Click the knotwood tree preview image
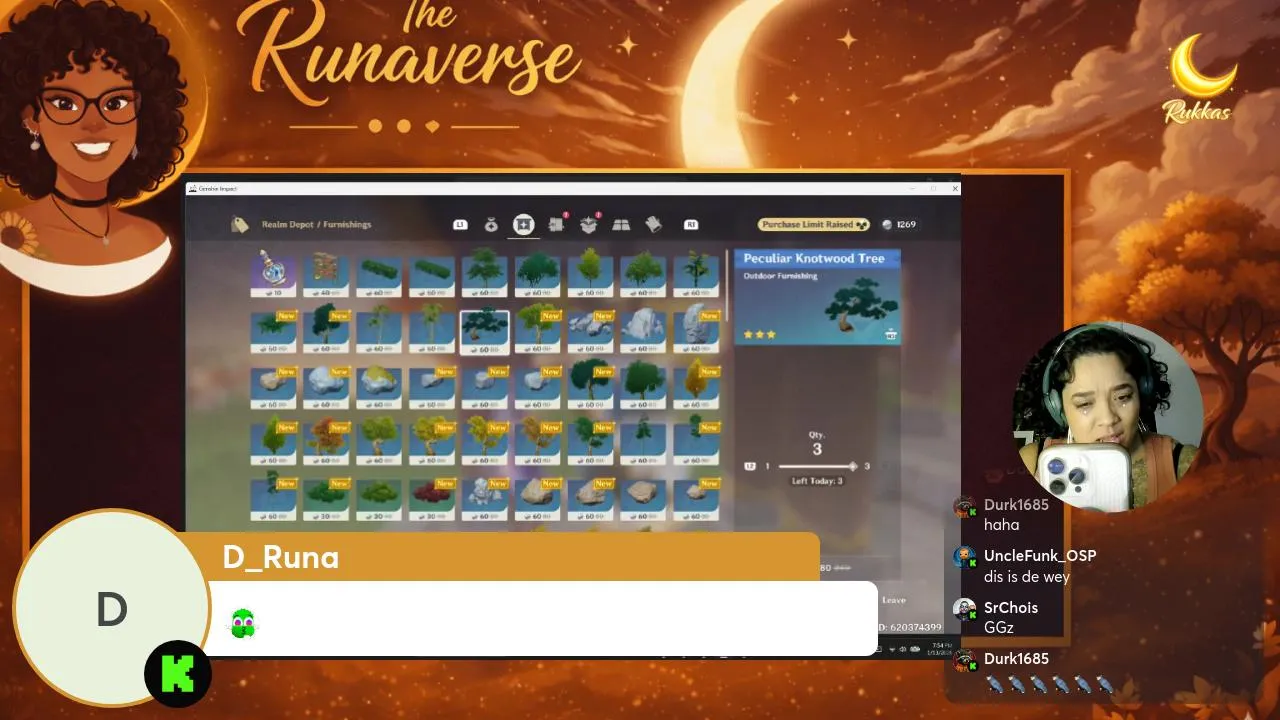The width and height of the screenshot is (1280, 720). [859, 304]
